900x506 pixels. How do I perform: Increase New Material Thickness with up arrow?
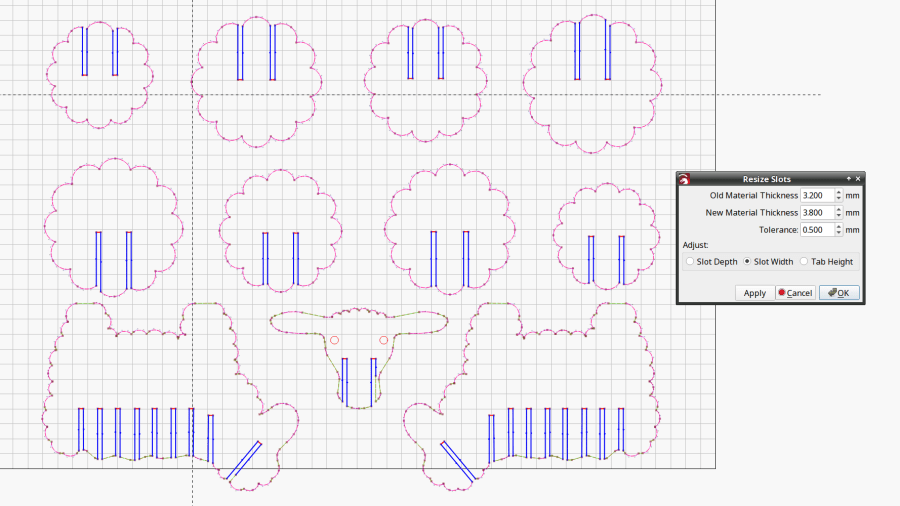[x=839, y=209]
